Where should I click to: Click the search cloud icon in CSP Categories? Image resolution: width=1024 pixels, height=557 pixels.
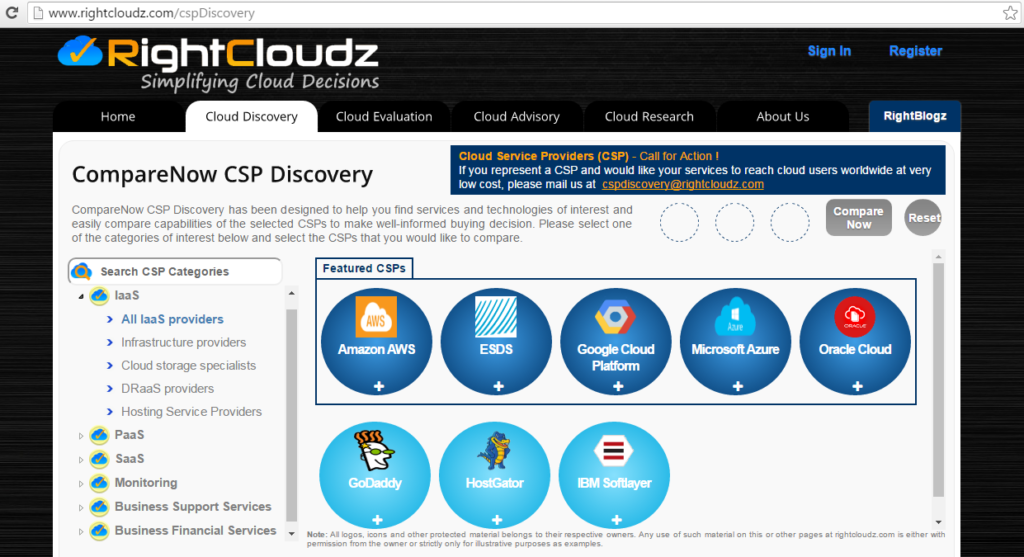point(82,271)
